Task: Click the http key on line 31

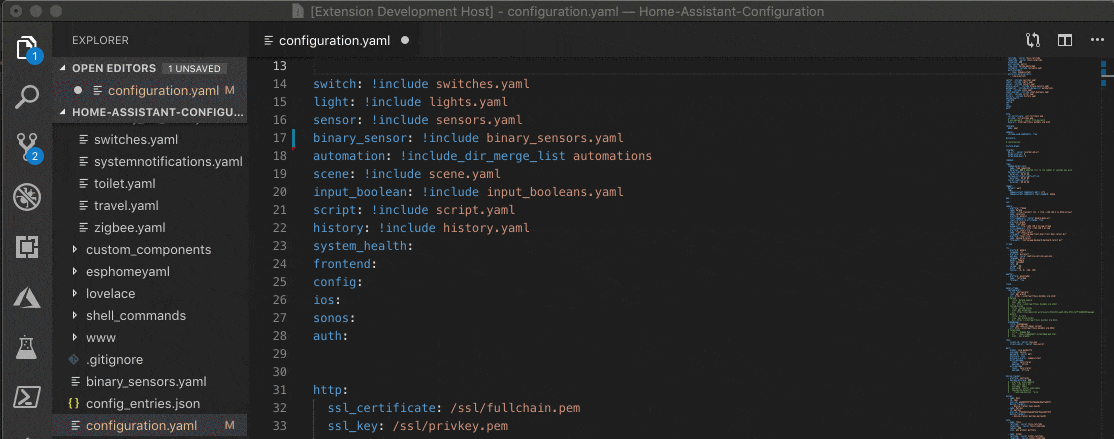Action: click(x=328, y=389)
